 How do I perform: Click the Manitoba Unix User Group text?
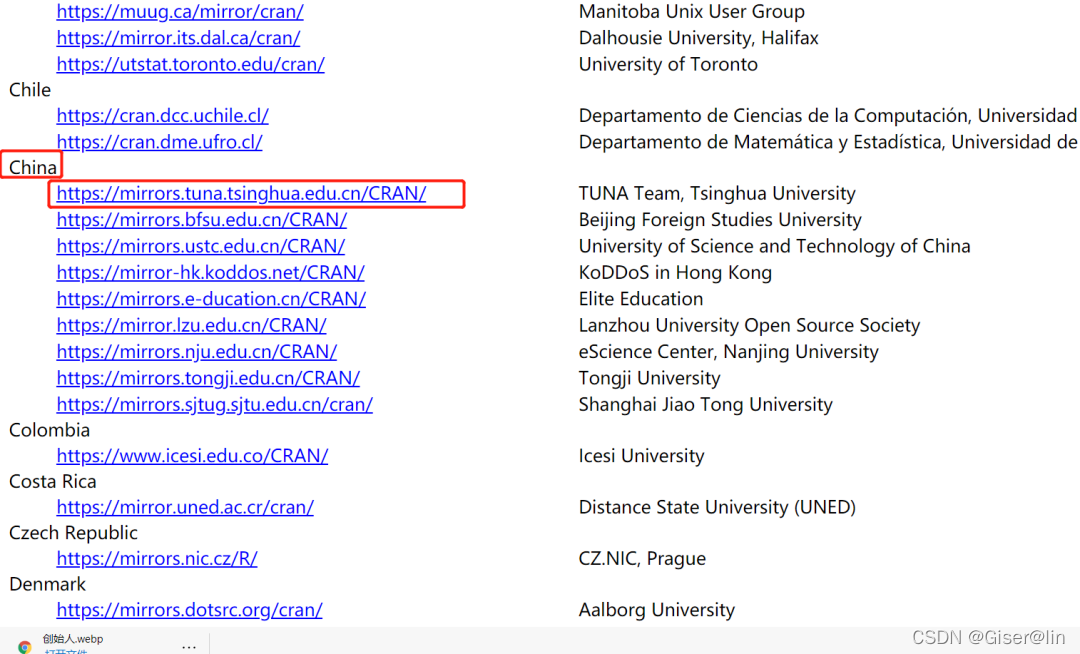click(x=692, y=12)
